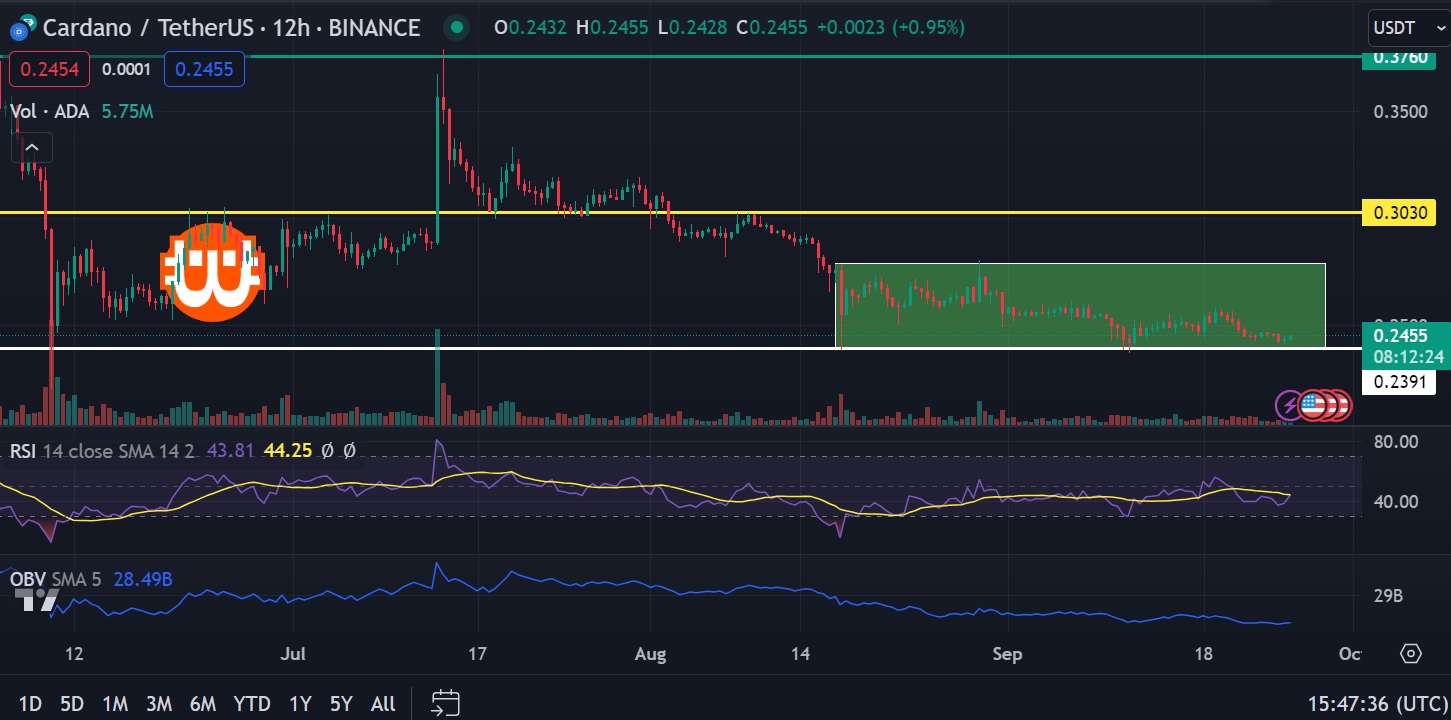Click the front US flag economic event icon
The height and width of the screenshot is (720, 1451).
pyautogui.click(x=1311, y=405)
